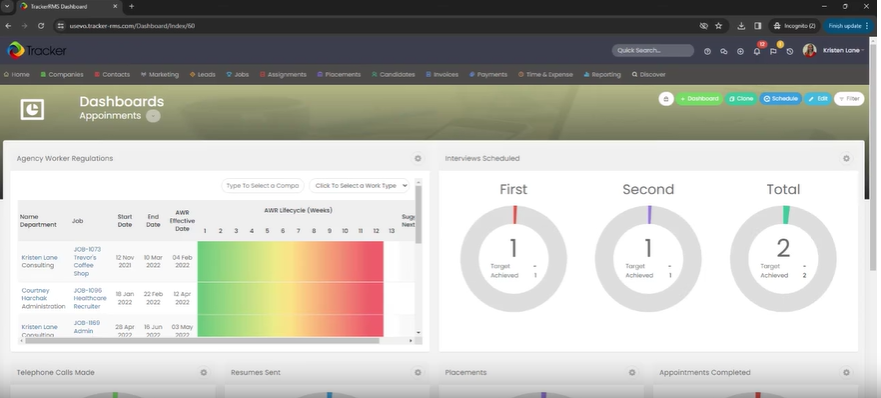Open the Contacts menu
The width and height of the screenshot is (881, 398).
click(112, 74)
